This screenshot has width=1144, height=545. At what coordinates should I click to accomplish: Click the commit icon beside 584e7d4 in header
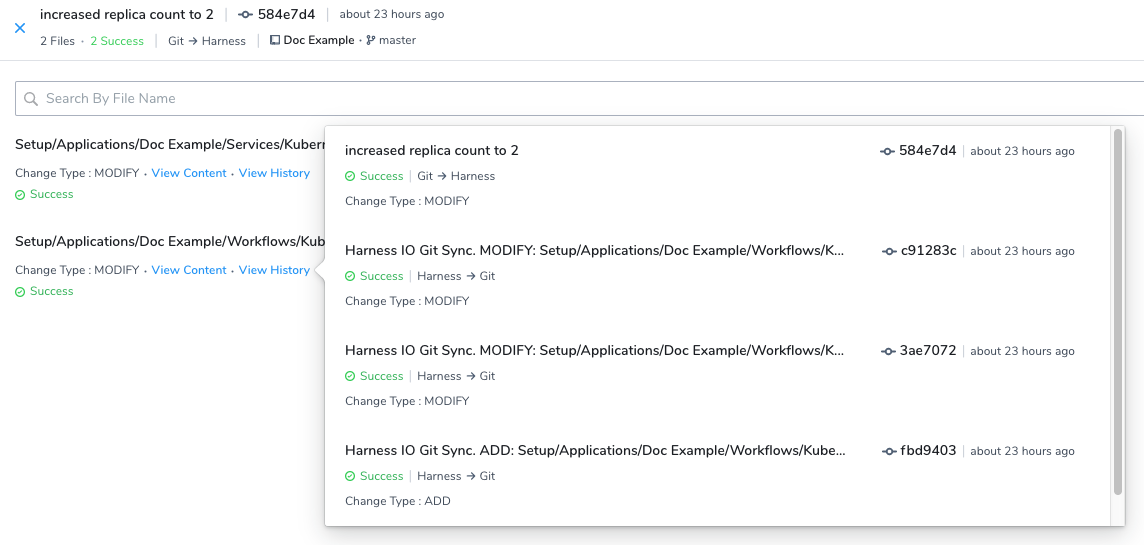[x=245, y=15]
